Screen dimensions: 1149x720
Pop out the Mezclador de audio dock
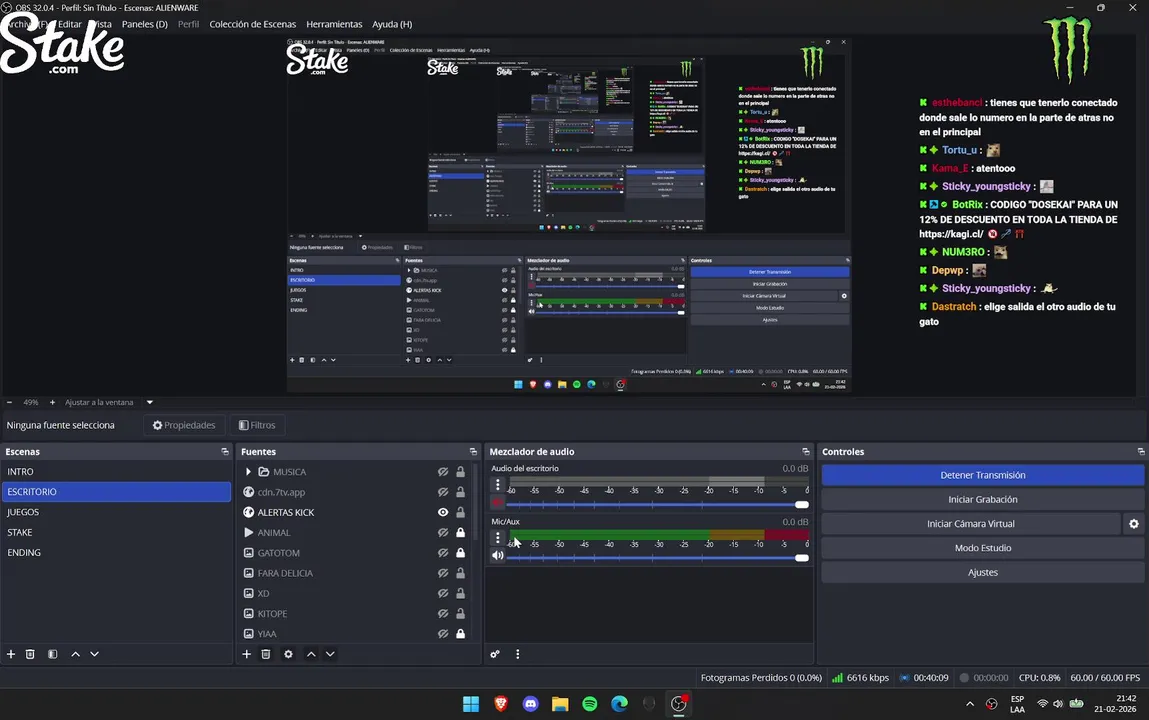click(806, 452)
